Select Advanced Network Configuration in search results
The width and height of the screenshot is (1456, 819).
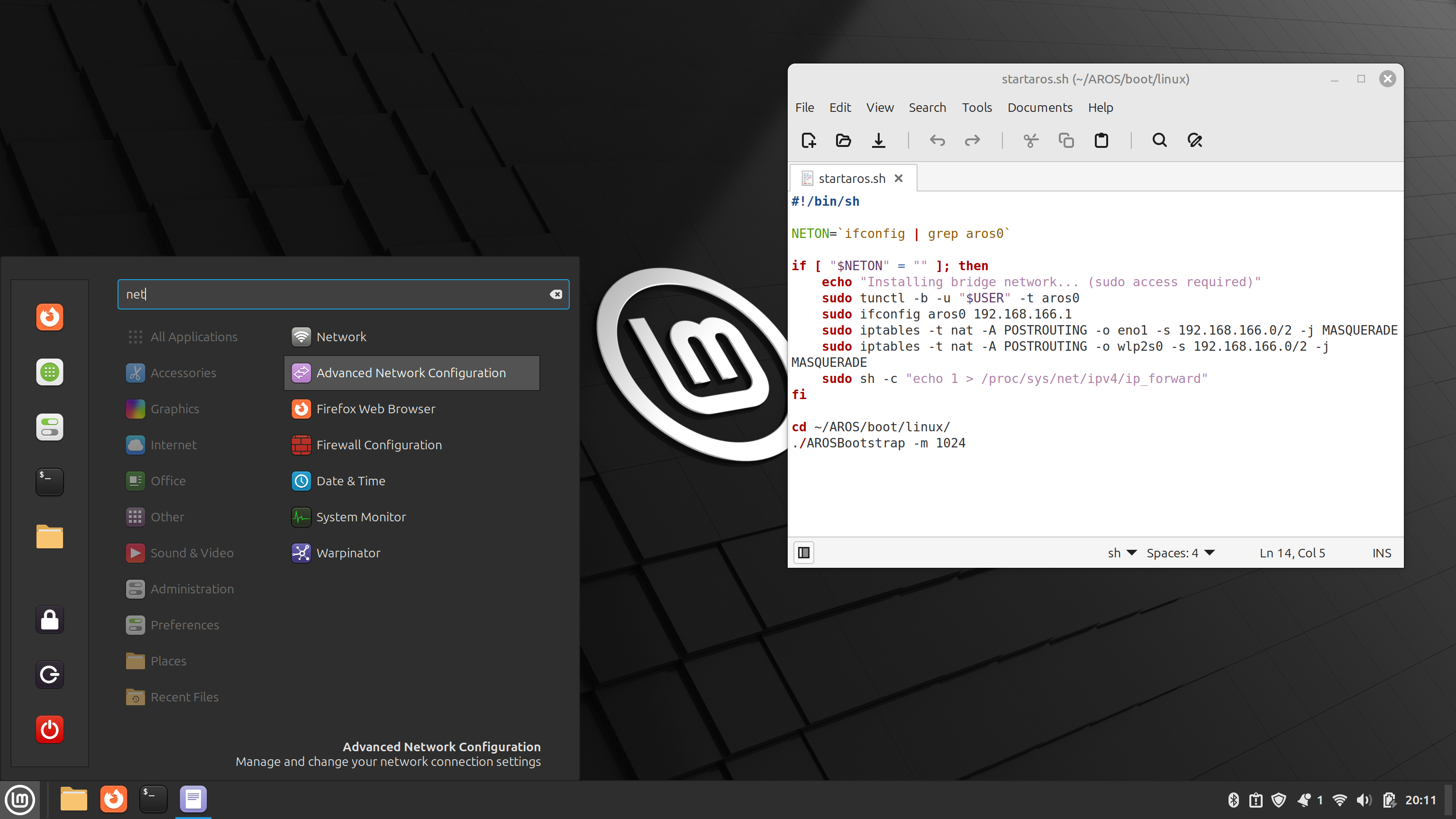point(411,372)
